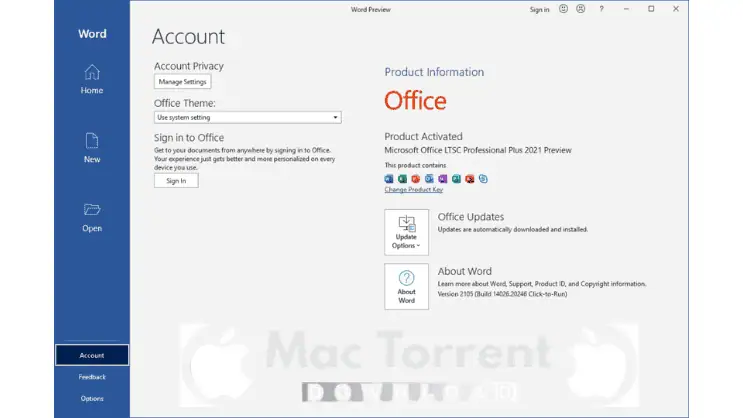Click the PowerPoint app icon under product contents
The image size is (743, 418).
pyautogui.click(x=416, y=179)
